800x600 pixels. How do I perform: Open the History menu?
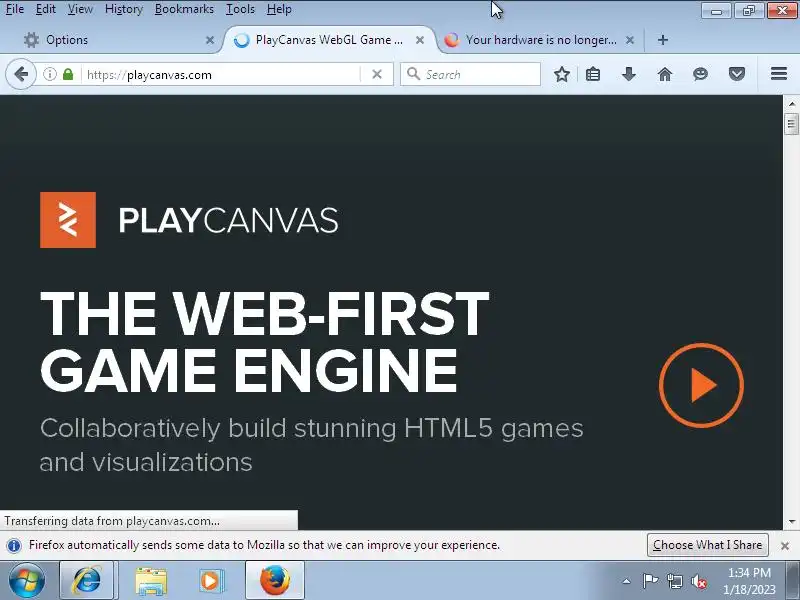click(x=123, y=9)
